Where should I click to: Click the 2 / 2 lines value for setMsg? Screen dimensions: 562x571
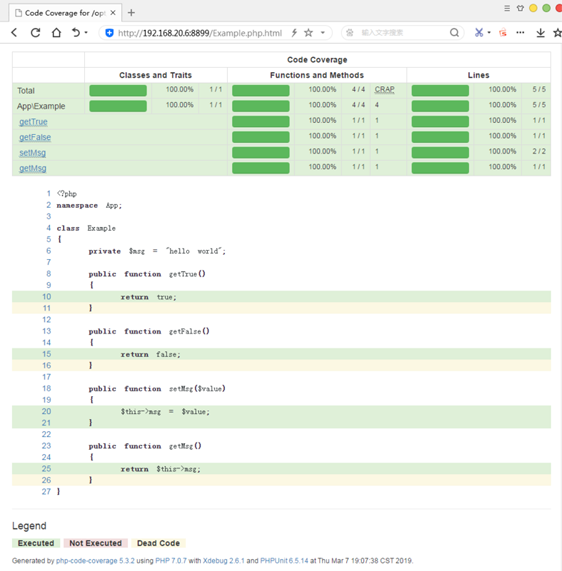point(539,151)
